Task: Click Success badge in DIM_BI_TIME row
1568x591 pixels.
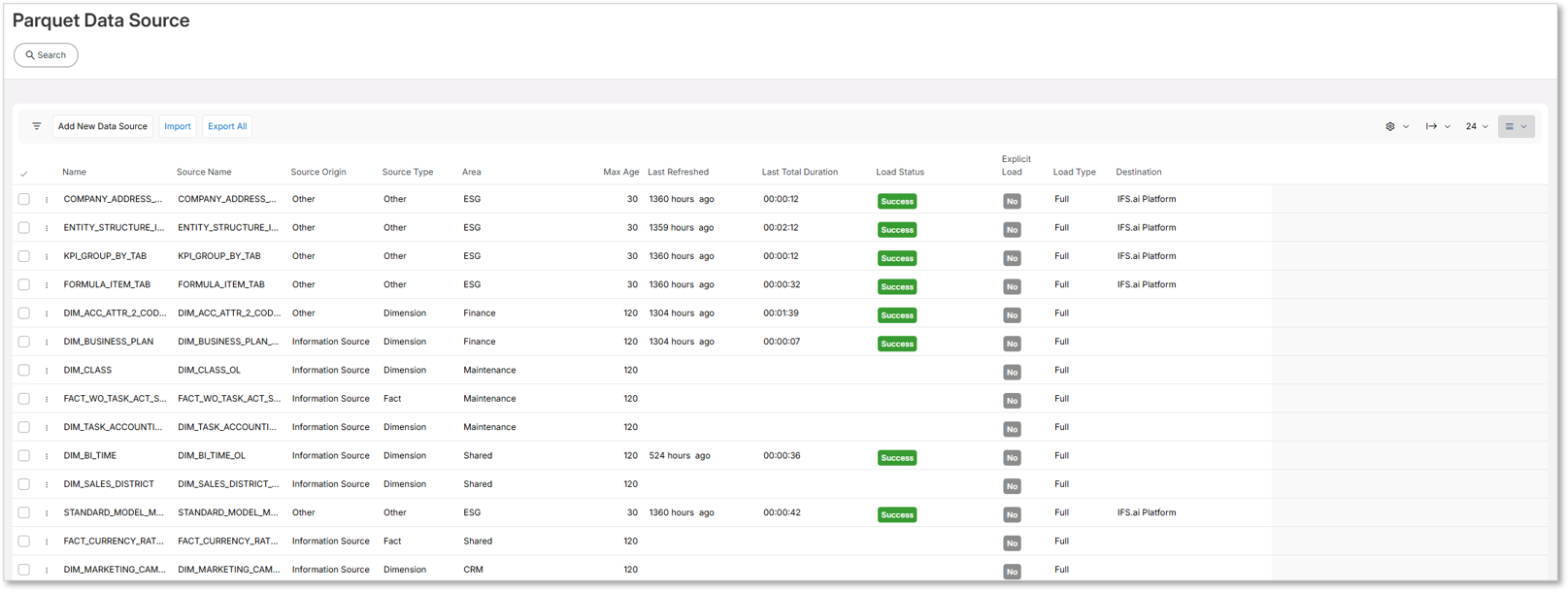Action: (x=897, y=457)
